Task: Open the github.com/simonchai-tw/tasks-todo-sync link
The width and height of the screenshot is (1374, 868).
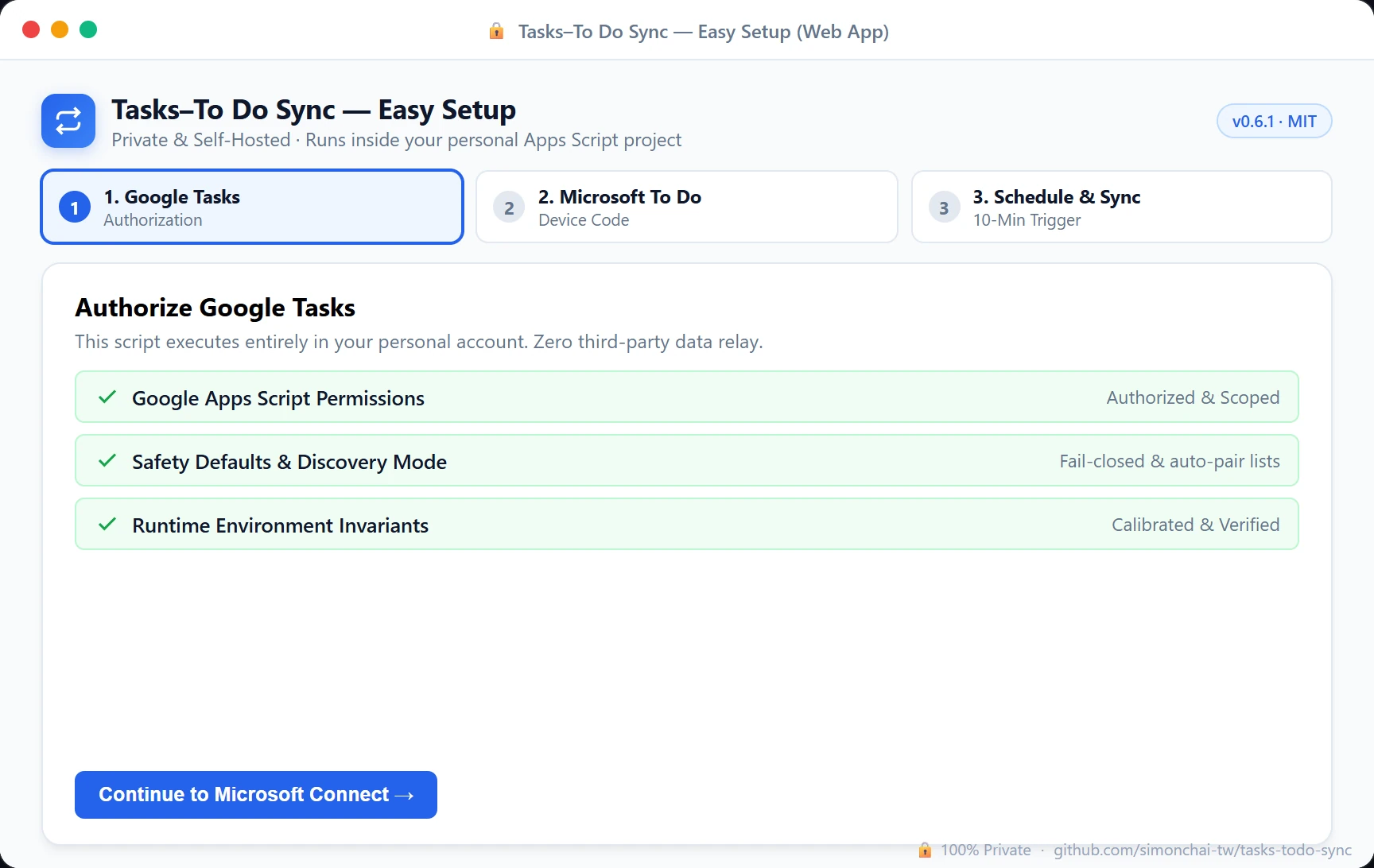Action: [x=1202, y=850]
